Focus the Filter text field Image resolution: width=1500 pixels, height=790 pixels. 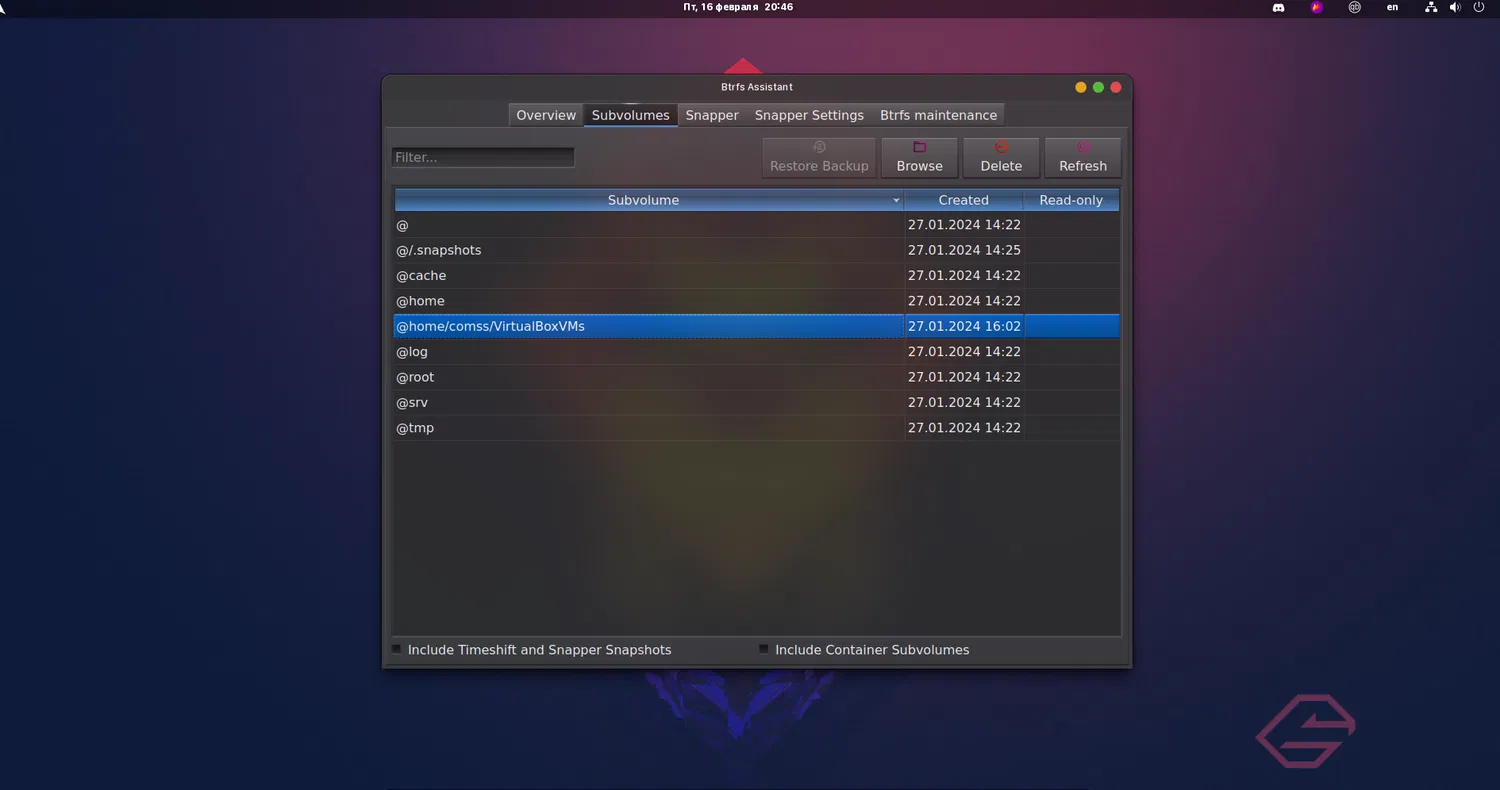point(483,158)
